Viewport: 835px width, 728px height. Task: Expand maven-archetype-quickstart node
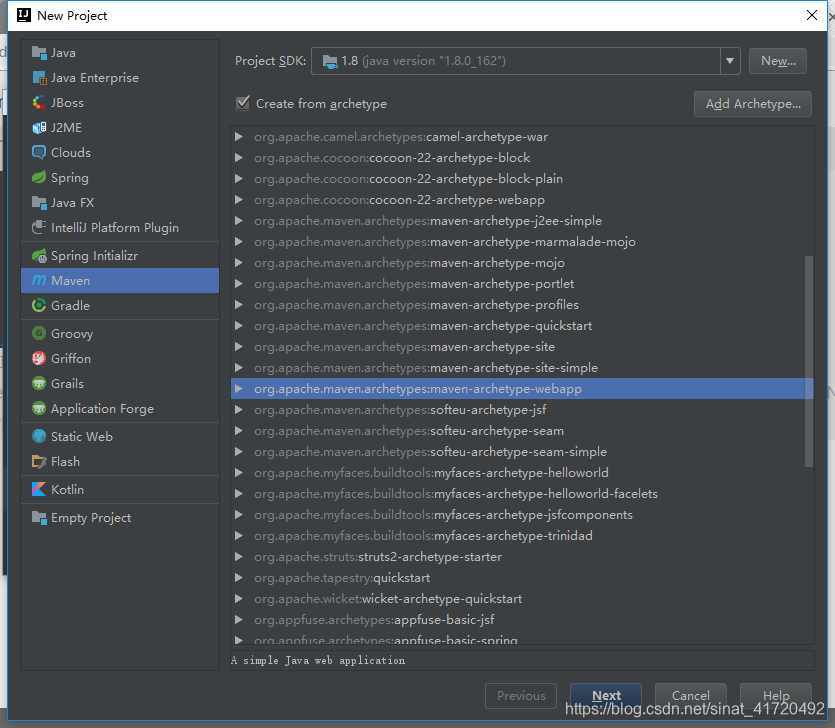(239, 326)
